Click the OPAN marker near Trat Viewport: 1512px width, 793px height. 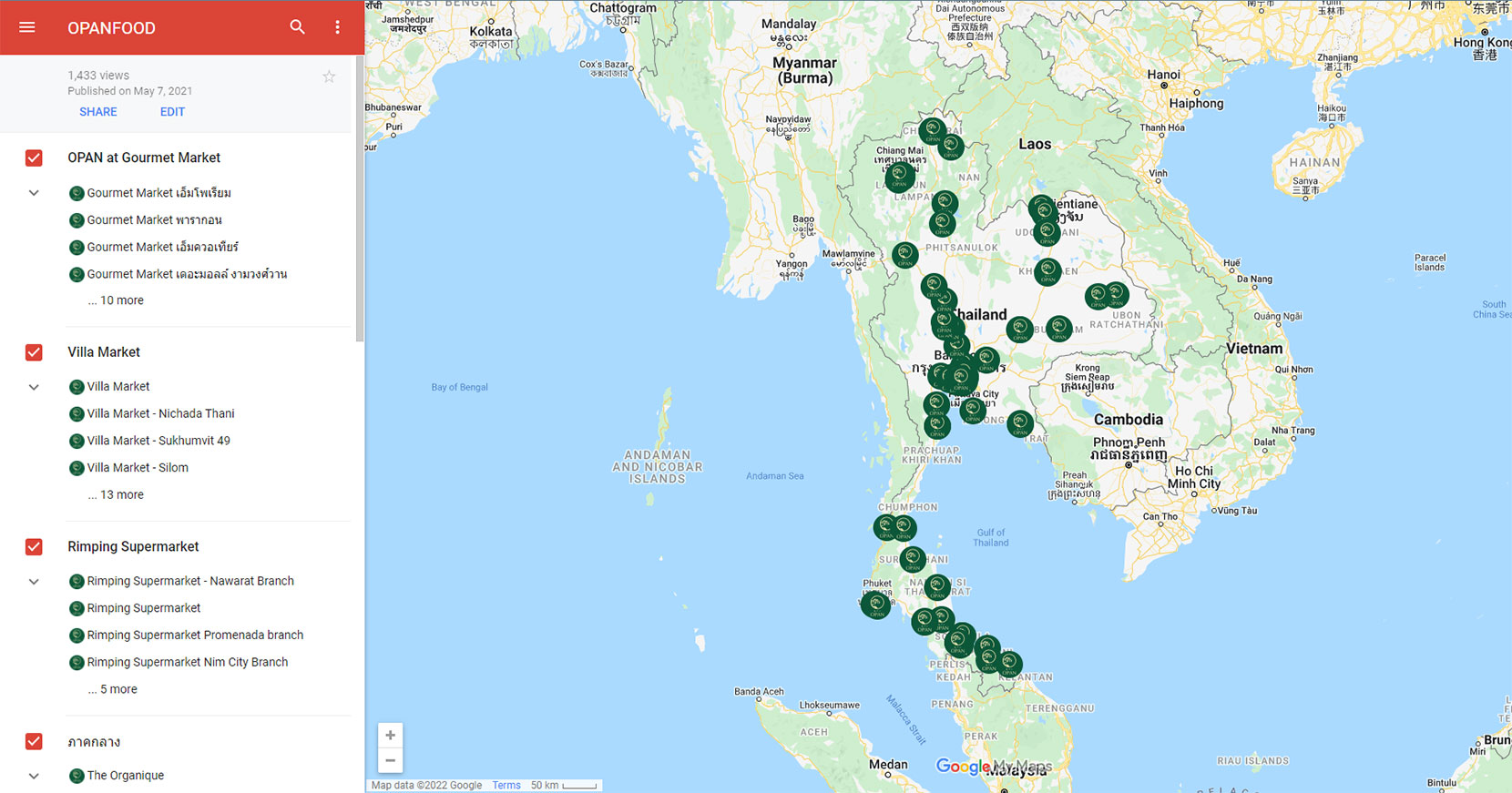pyautogui.click(x=1020, y=423)
